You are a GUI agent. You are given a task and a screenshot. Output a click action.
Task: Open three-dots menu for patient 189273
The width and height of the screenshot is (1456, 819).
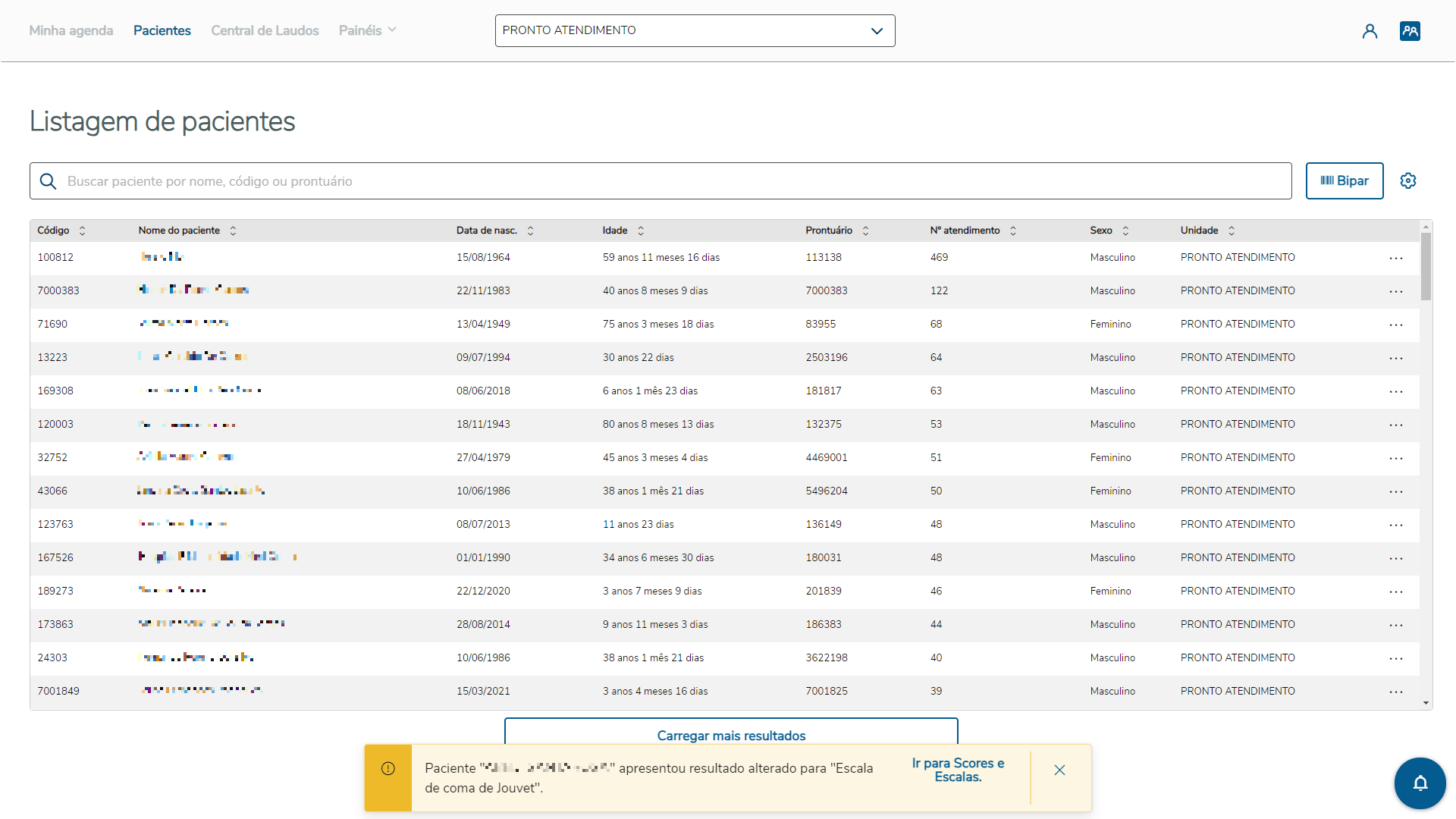click(x=1396, y=591)
